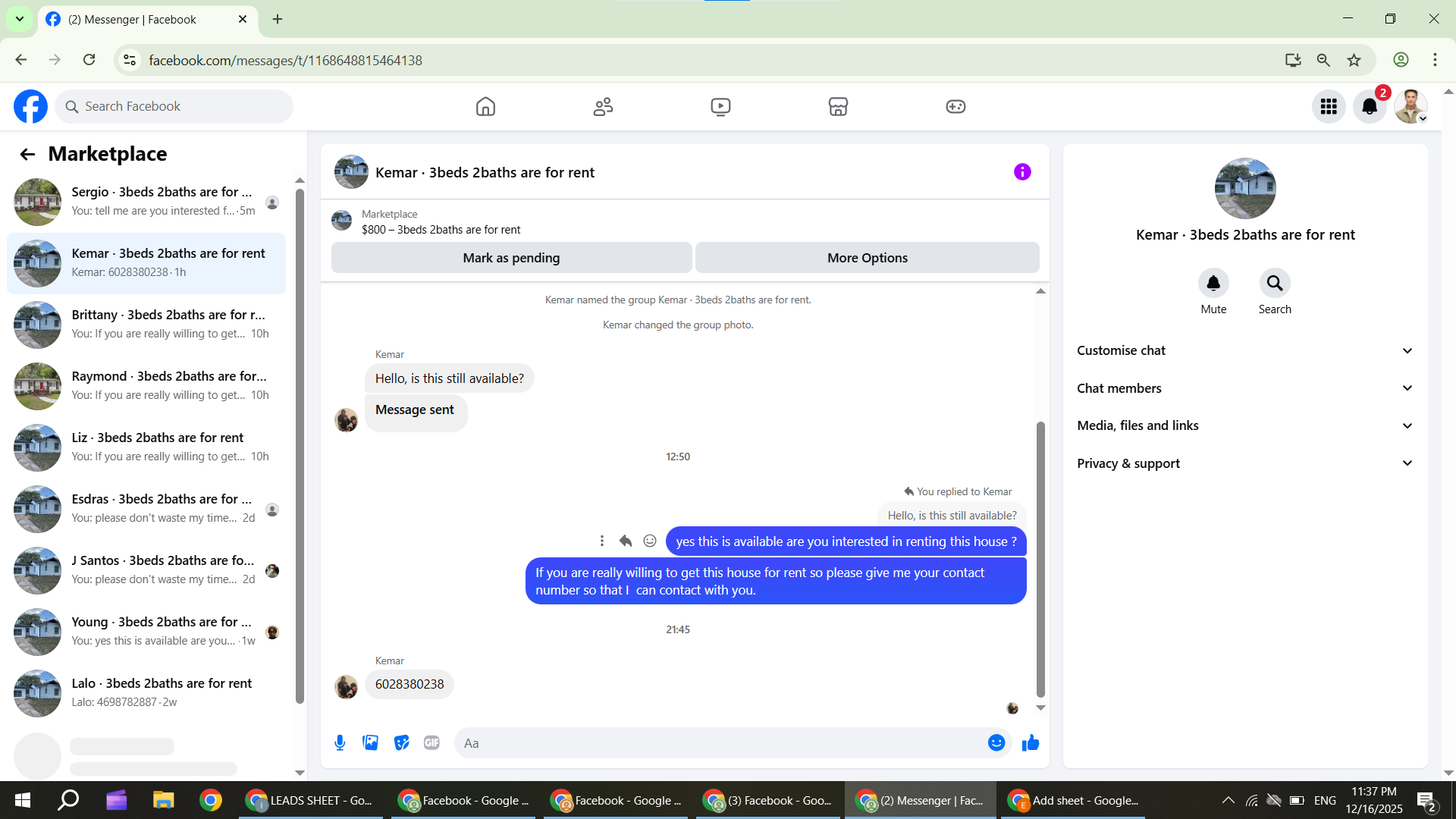Open Facebook home feed icon
The image size is (1456, 819).
[x=485, y=107]
